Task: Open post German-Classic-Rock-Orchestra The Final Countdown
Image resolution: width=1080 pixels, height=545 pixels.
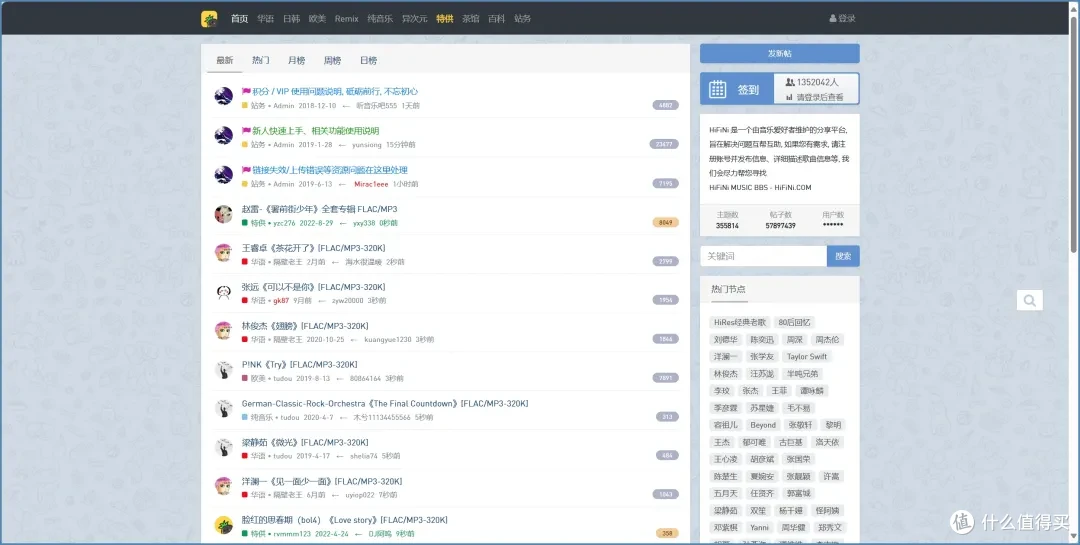Action: pos(385,404)
